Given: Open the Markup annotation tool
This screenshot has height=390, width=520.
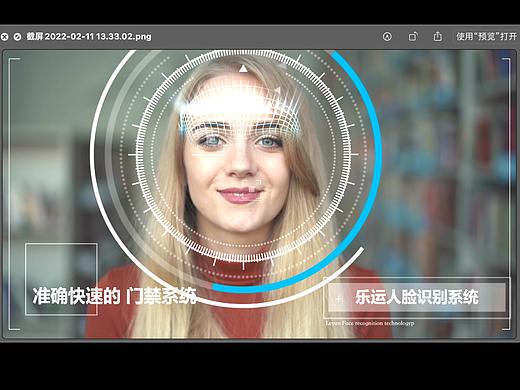Looking at the screenshot, I should click(x=387, y=36).
